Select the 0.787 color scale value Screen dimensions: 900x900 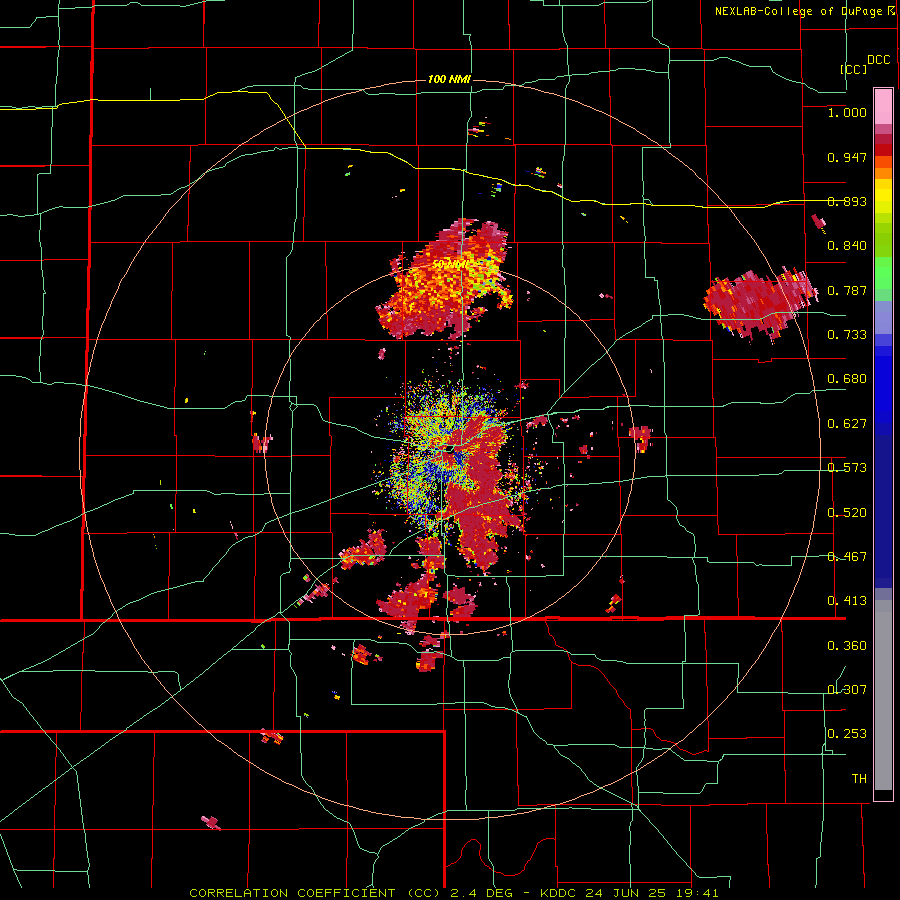point(847,290)
